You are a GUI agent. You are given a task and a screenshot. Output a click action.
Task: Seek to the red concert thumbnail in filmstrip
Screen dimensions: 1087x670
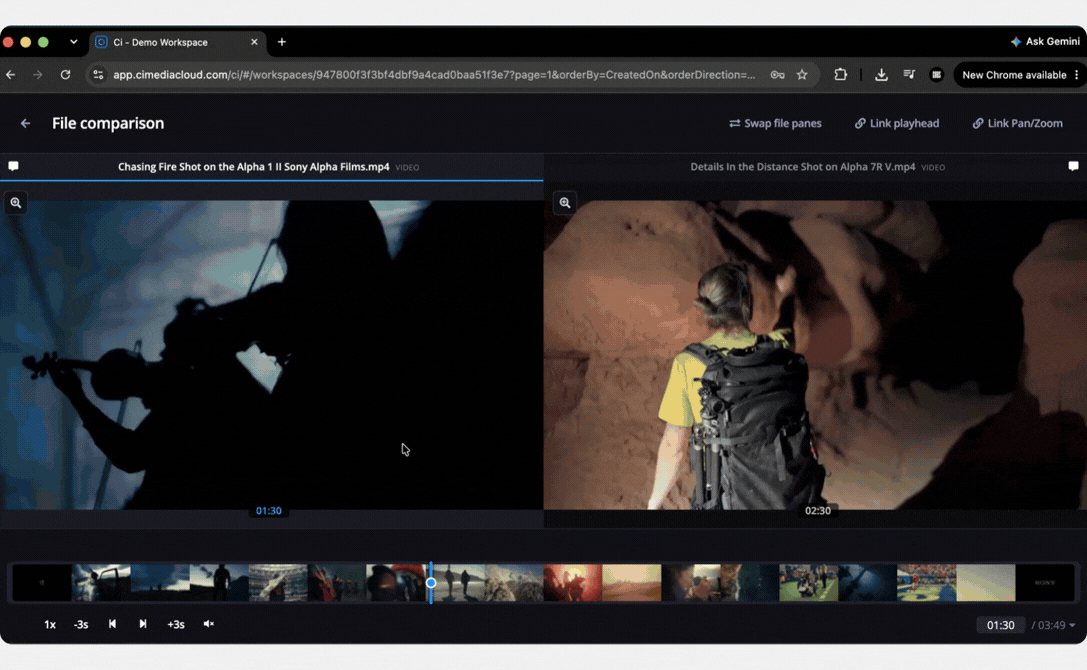573,583
